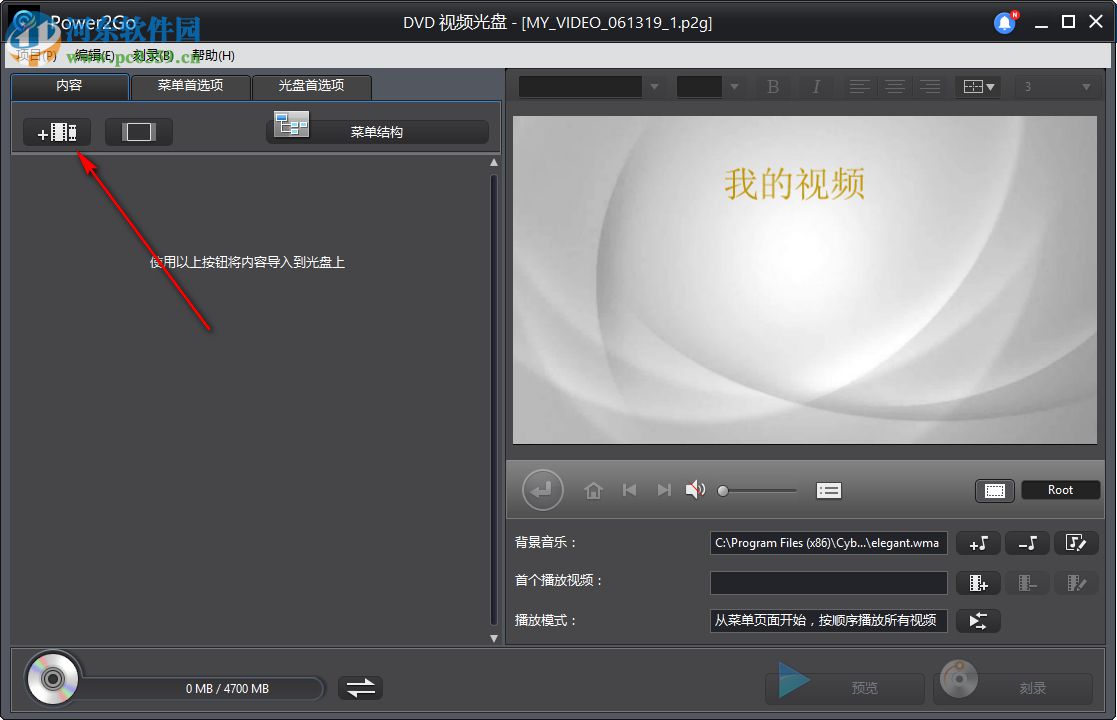Add background music with the +note icon
Viewport: 1117px width, 720px height.
tap(978, 543)
